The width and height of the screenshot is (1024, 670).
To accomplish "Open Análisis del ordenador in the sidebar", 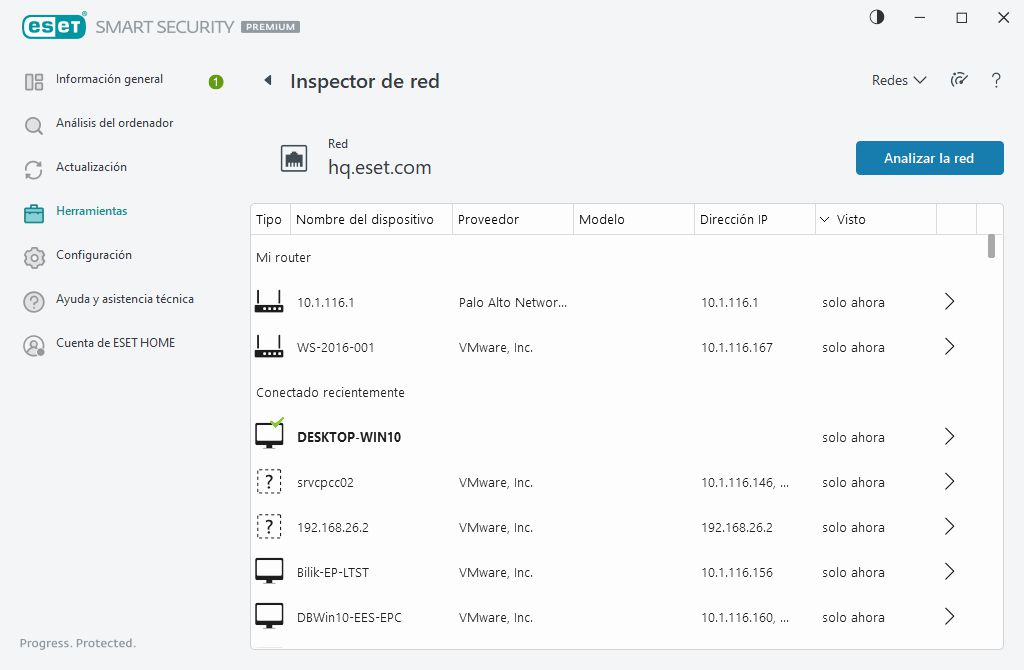I will coord(114,123).
